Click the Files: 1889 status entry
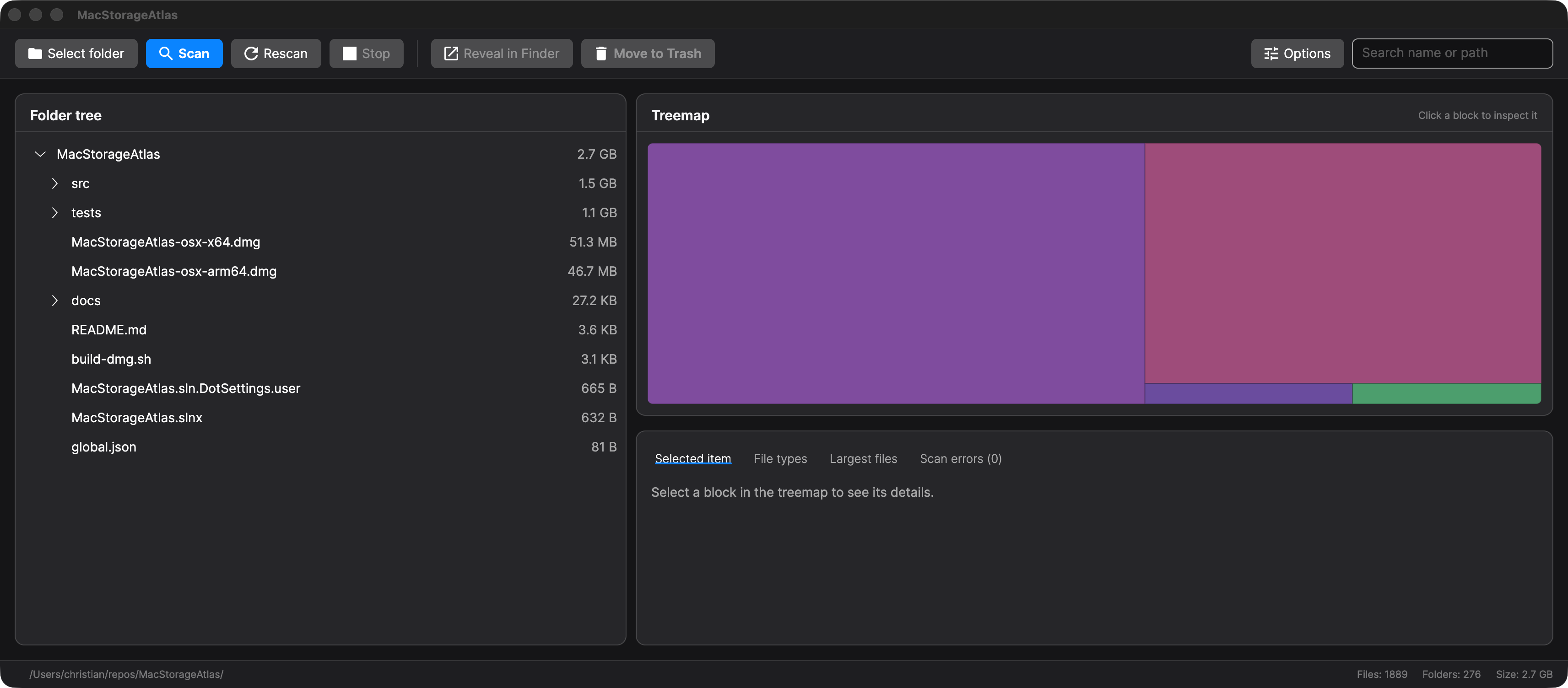1568x688 pixels. (1382, 674)
